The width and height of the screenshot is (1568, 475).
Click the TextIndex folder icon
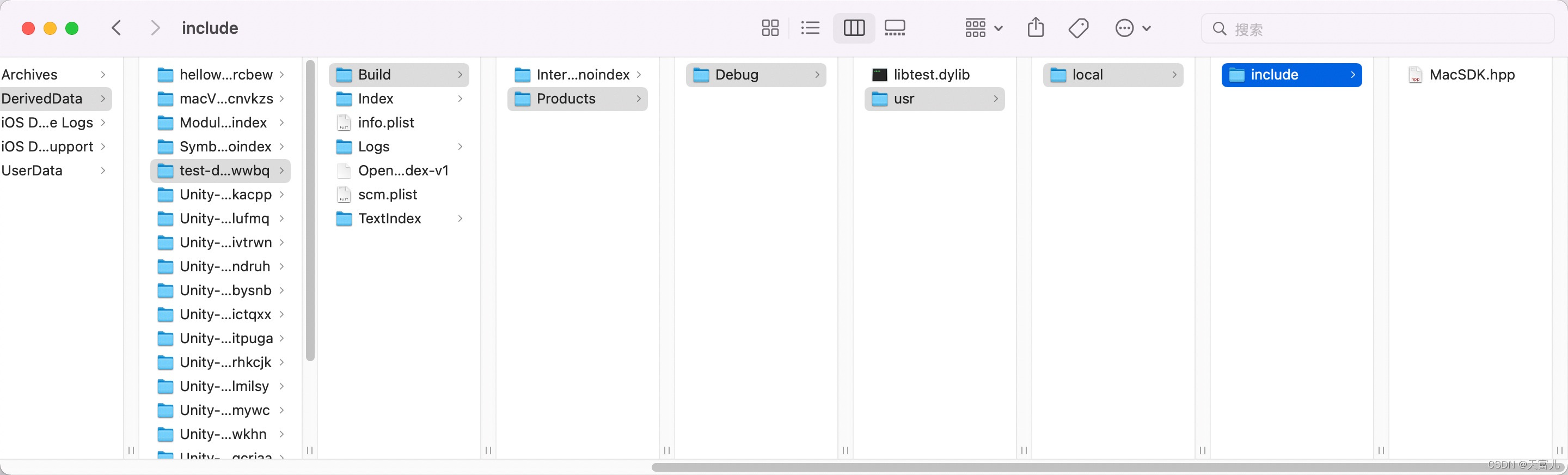point(344,218)
